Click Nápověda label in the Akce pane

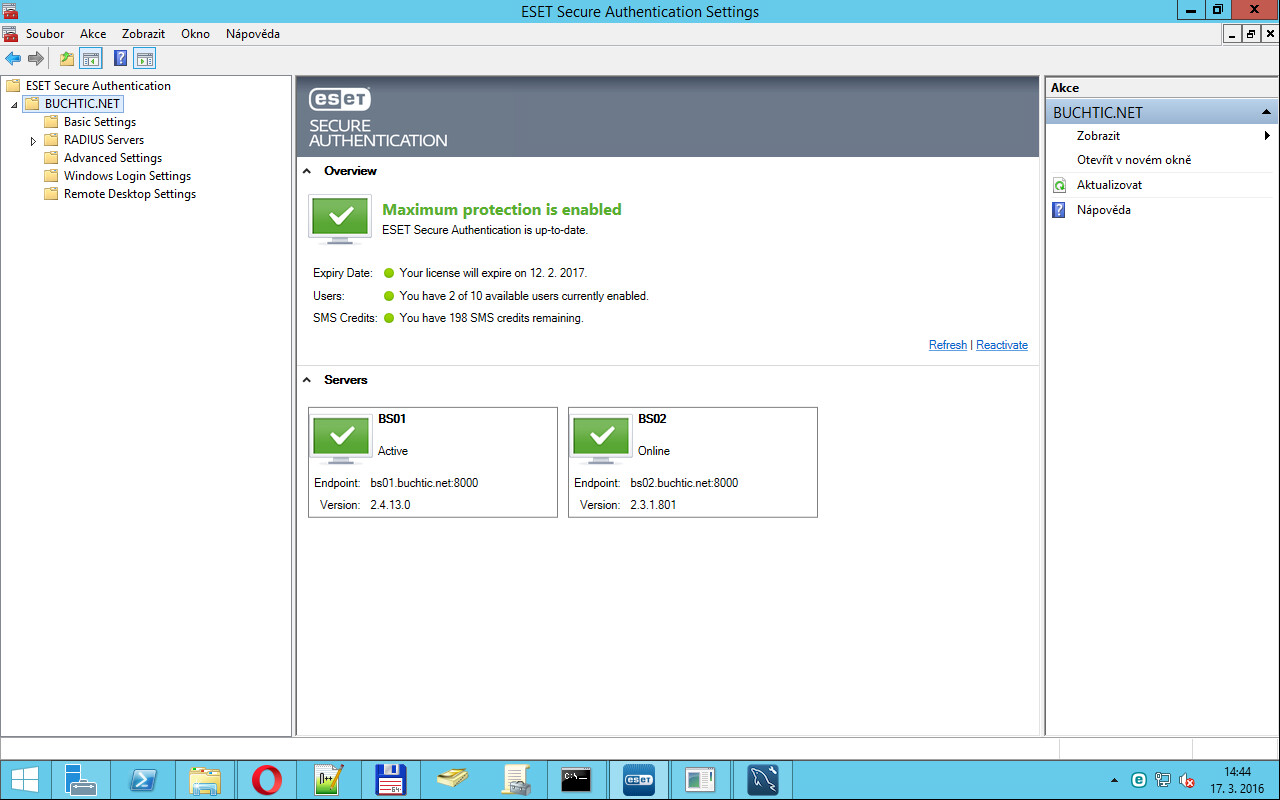pos(1104,210)
